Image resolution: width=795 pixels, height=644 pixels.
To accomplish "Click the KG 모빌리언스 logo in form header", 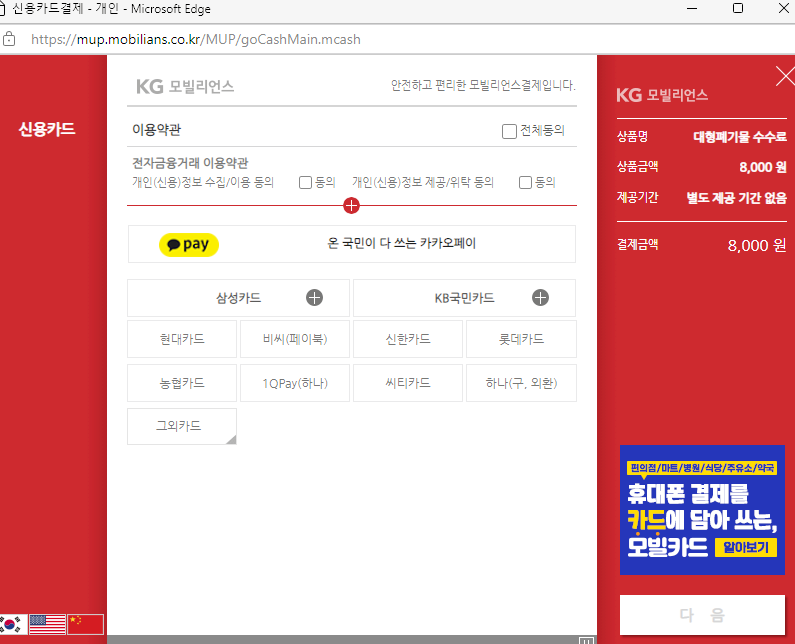I will coord(185,87).
